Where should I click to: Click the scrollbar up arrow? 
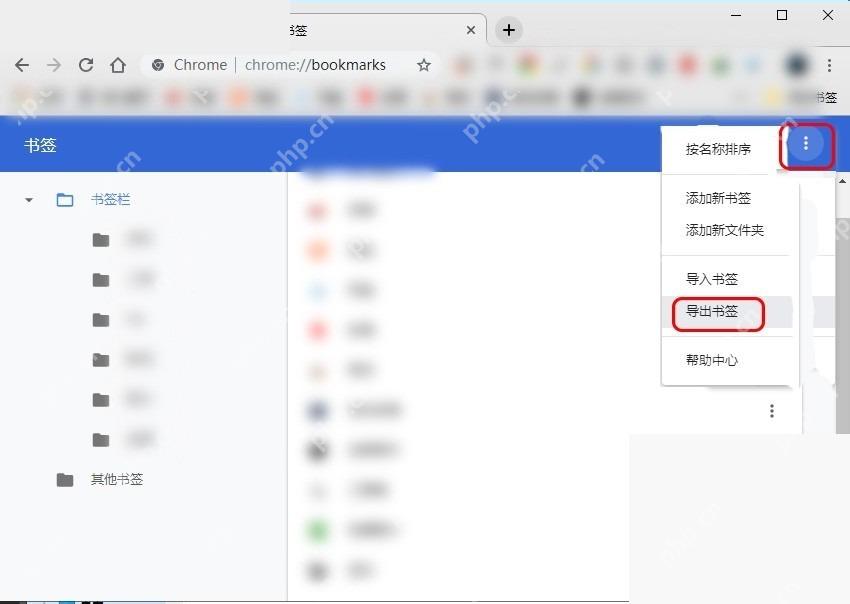point(842,181)
